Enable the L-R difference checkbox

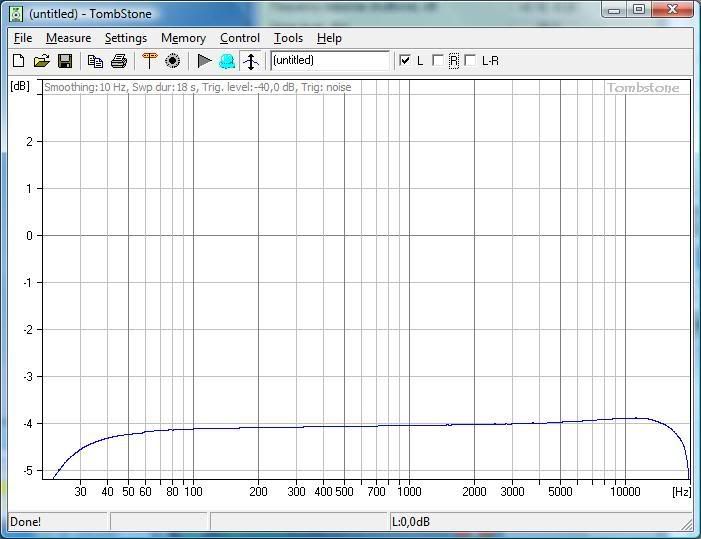[471, 61]
